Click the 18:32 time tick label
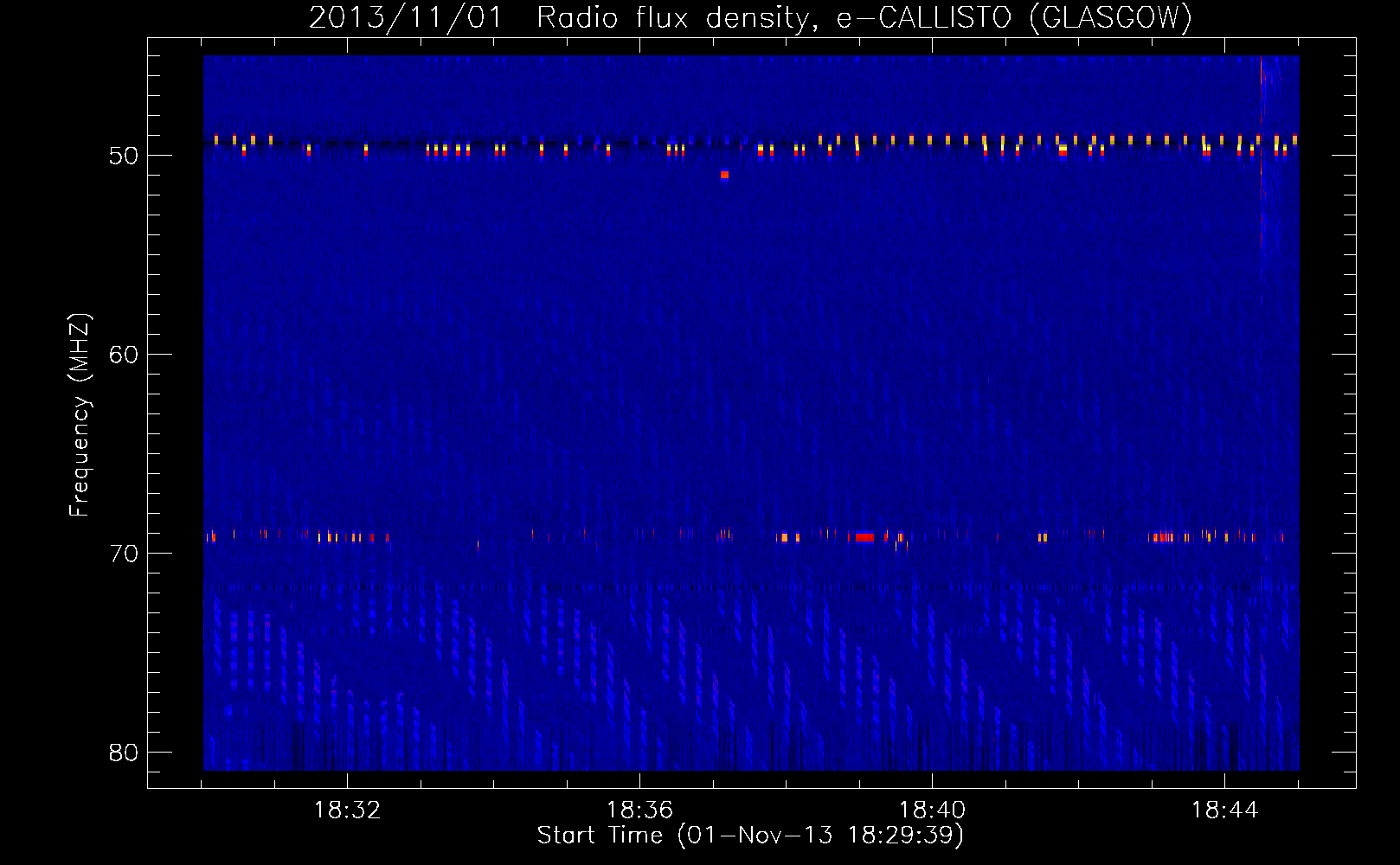 (x=347, y=811)
